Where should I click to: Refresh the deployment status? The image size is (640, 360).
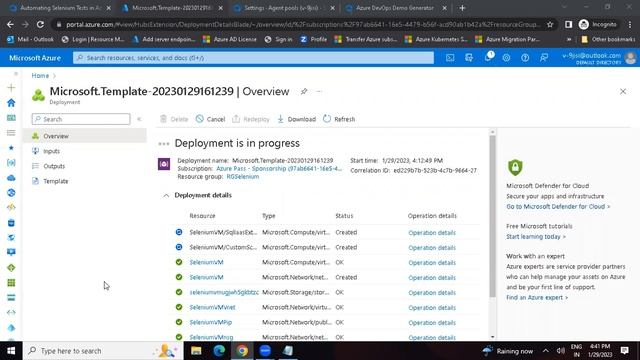tap(339, 119)
